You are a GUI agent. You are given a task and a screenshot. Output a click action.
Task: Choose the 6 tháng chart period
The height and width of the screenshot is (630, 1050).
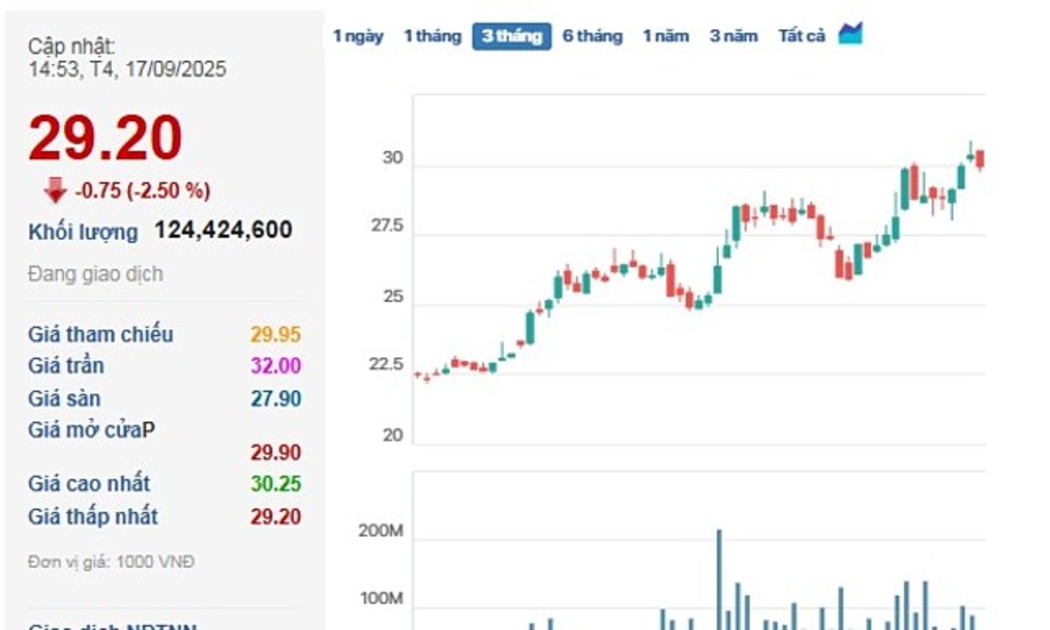click(592, 36)
